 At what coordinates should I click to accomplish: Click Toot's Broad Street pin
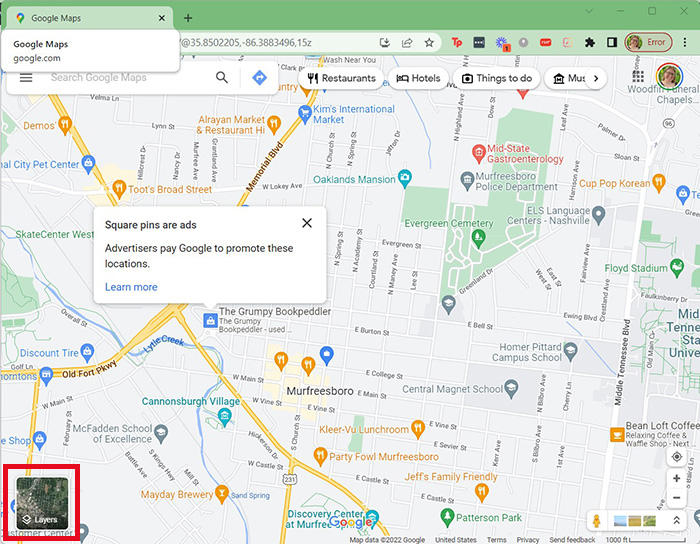tap(119, 189)
